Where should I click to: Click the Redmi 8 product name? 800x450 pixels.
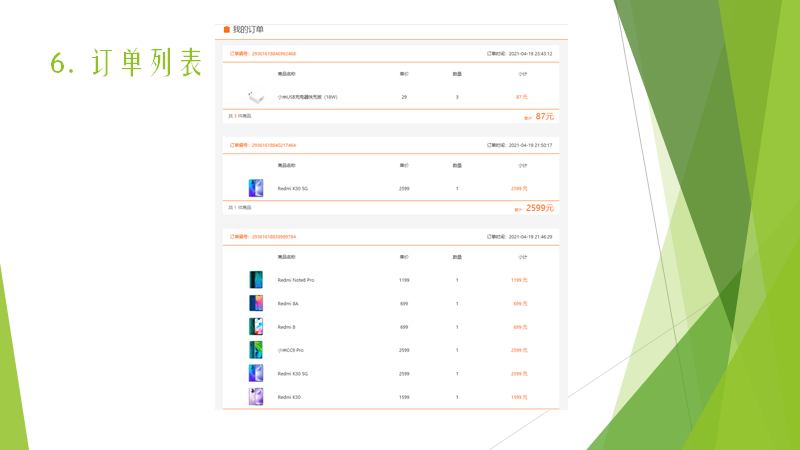click(286, 327)
